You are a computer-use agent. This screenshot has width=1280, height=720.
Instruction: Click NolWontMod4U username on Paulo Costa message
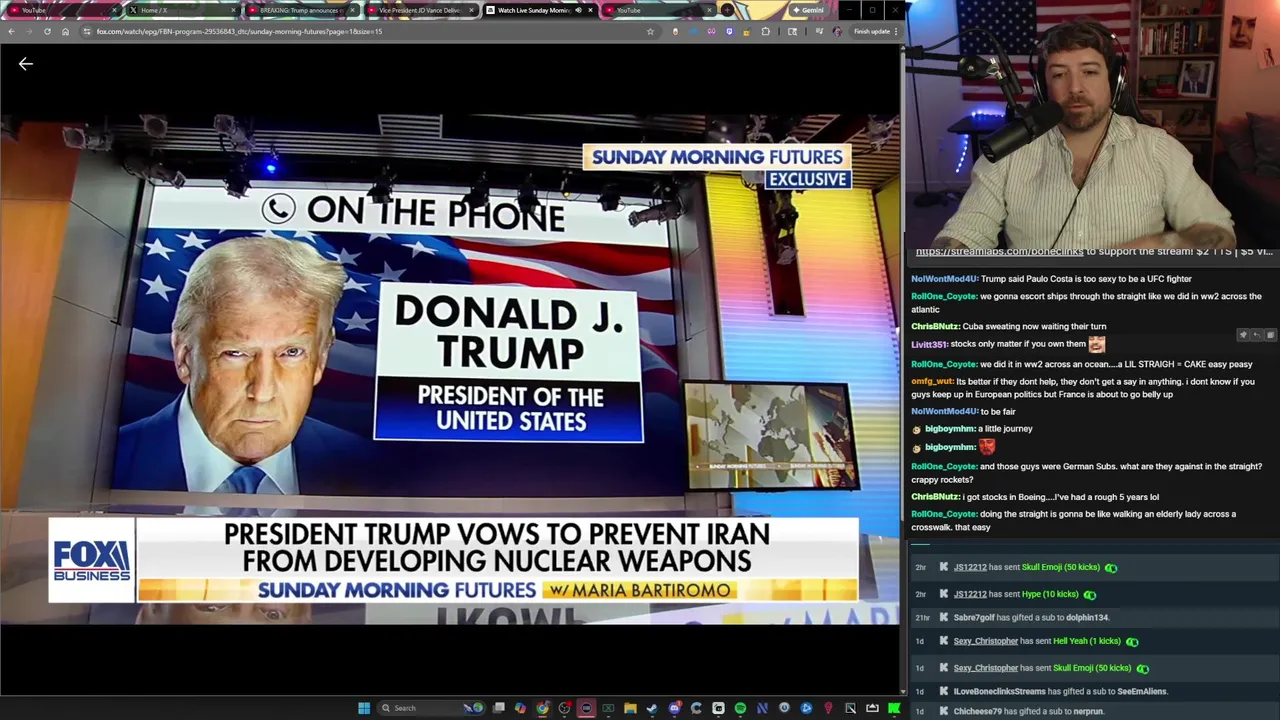point(944,279)
